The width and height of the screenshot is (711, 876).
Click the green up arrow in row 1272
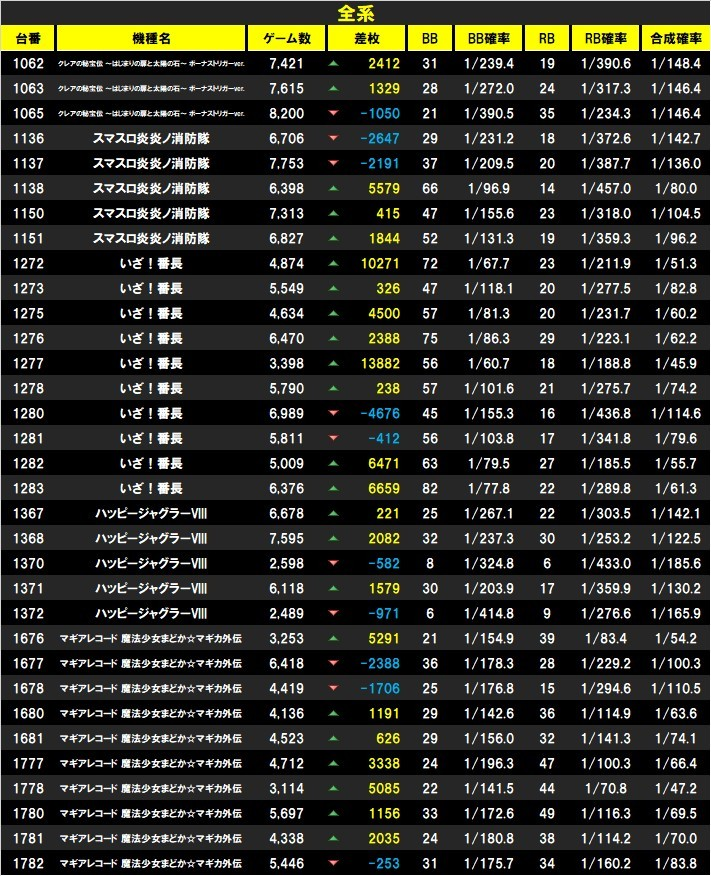[x=333, y=264]
